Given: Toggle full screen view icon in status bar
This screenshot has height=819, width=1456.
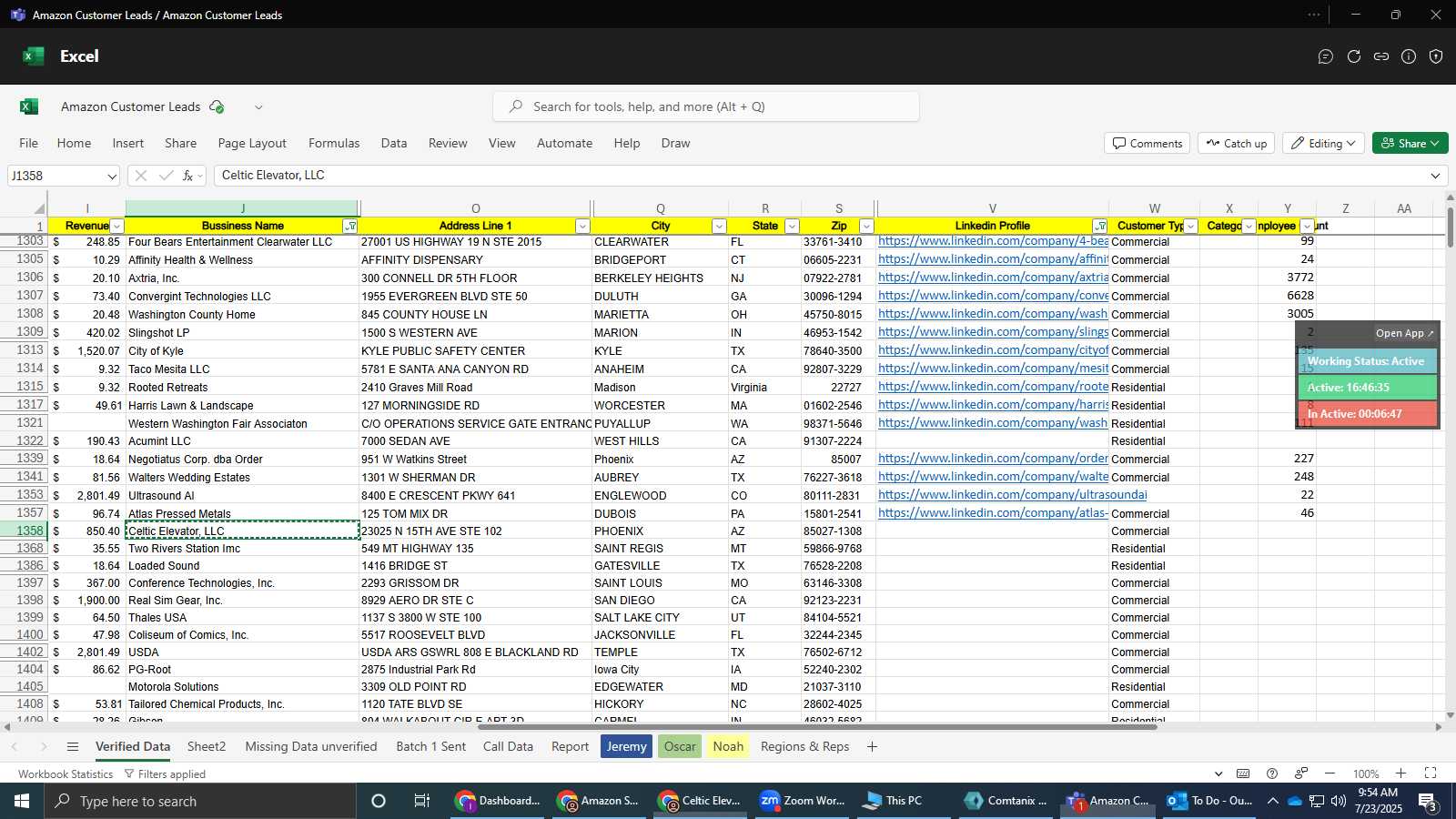Looking at the screenshot, I should click(x=1431, y=773).
